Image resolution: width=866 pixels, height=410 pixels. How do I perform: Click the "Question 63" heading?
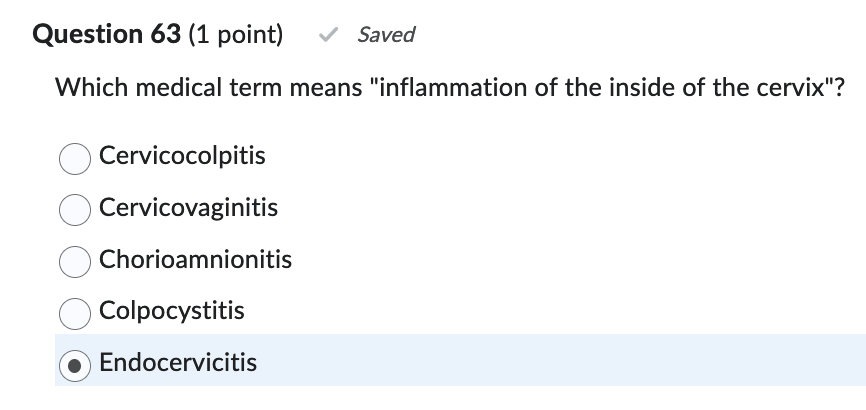[x=100, y=35]
